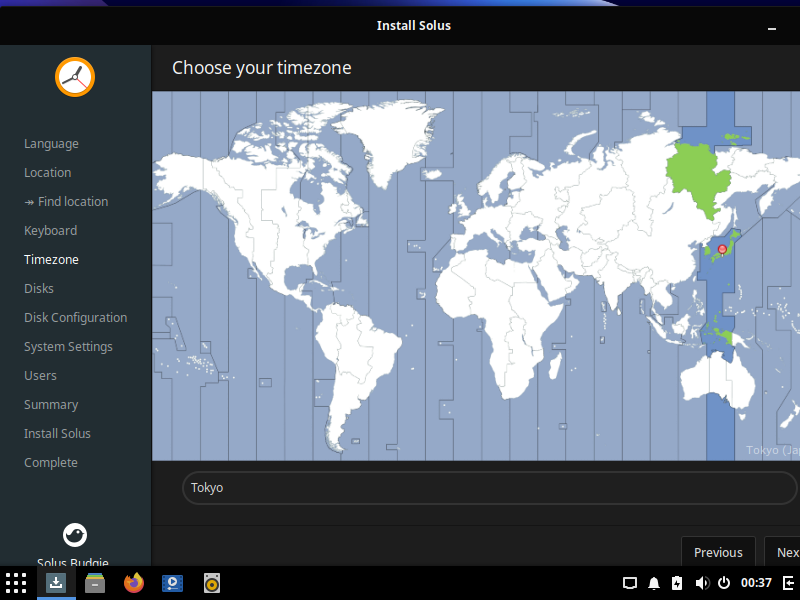
Task: Click the power button tray icon
Action: [x=723, y=583]
